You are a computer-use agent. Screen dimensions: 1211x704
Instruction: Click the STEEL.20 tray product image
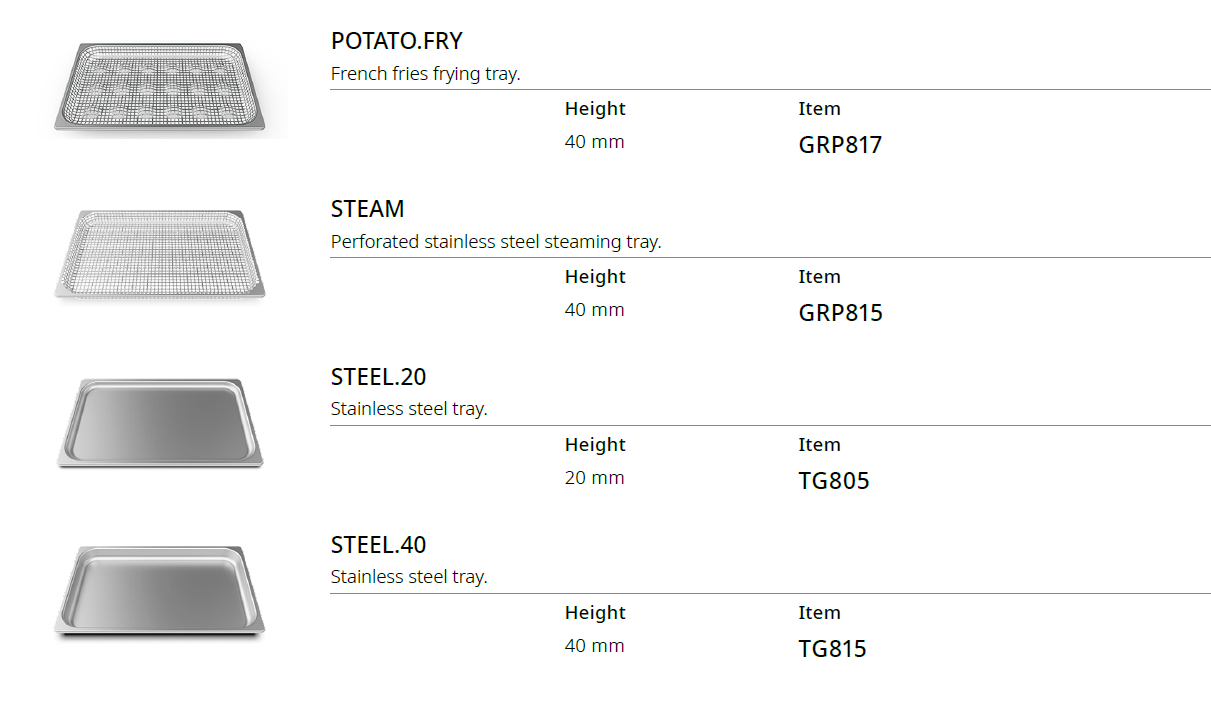point(160,421)
